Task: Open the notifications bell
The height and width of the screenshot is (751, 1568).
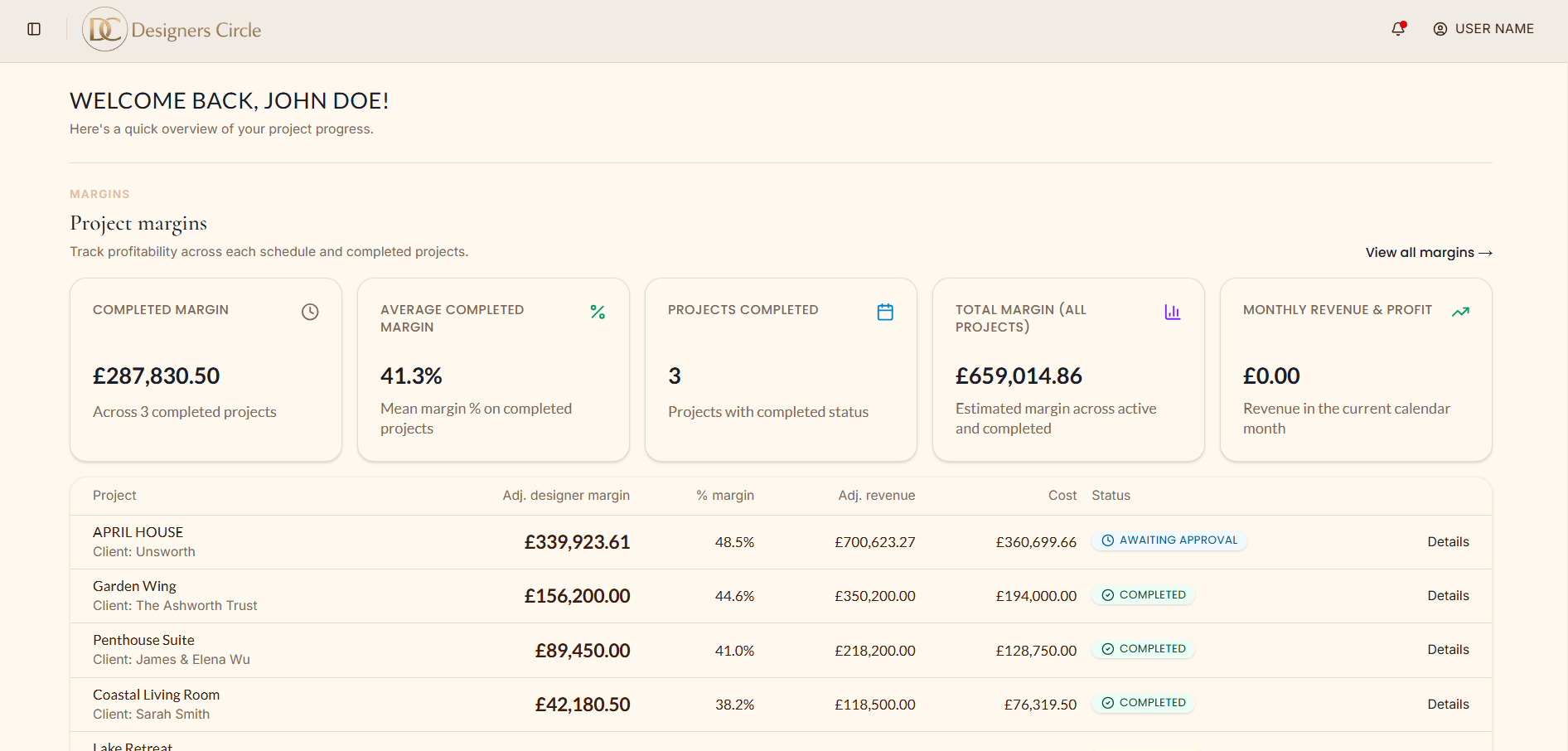Action: click(1398, 29)
